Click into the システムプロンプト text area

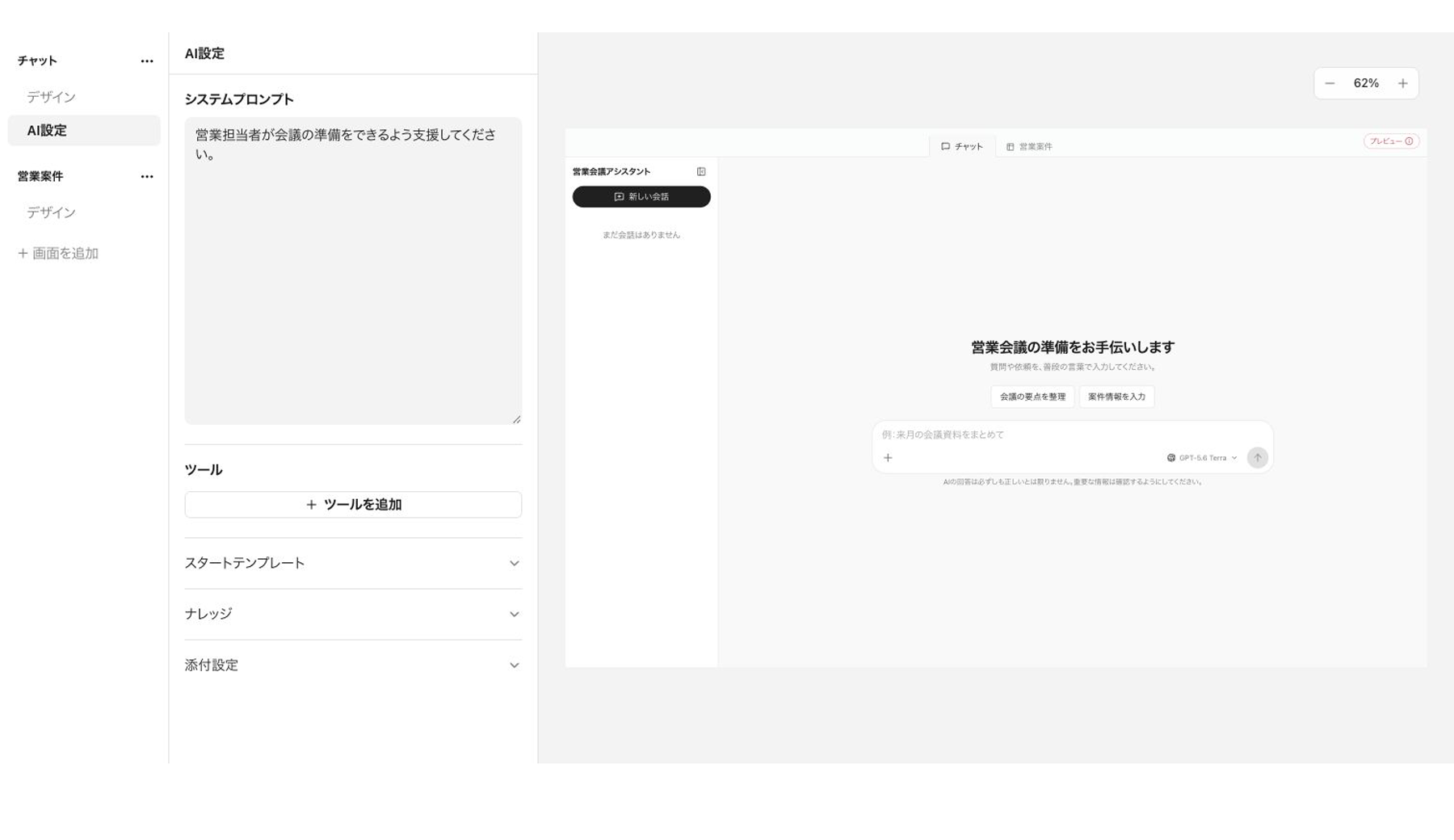353,271
